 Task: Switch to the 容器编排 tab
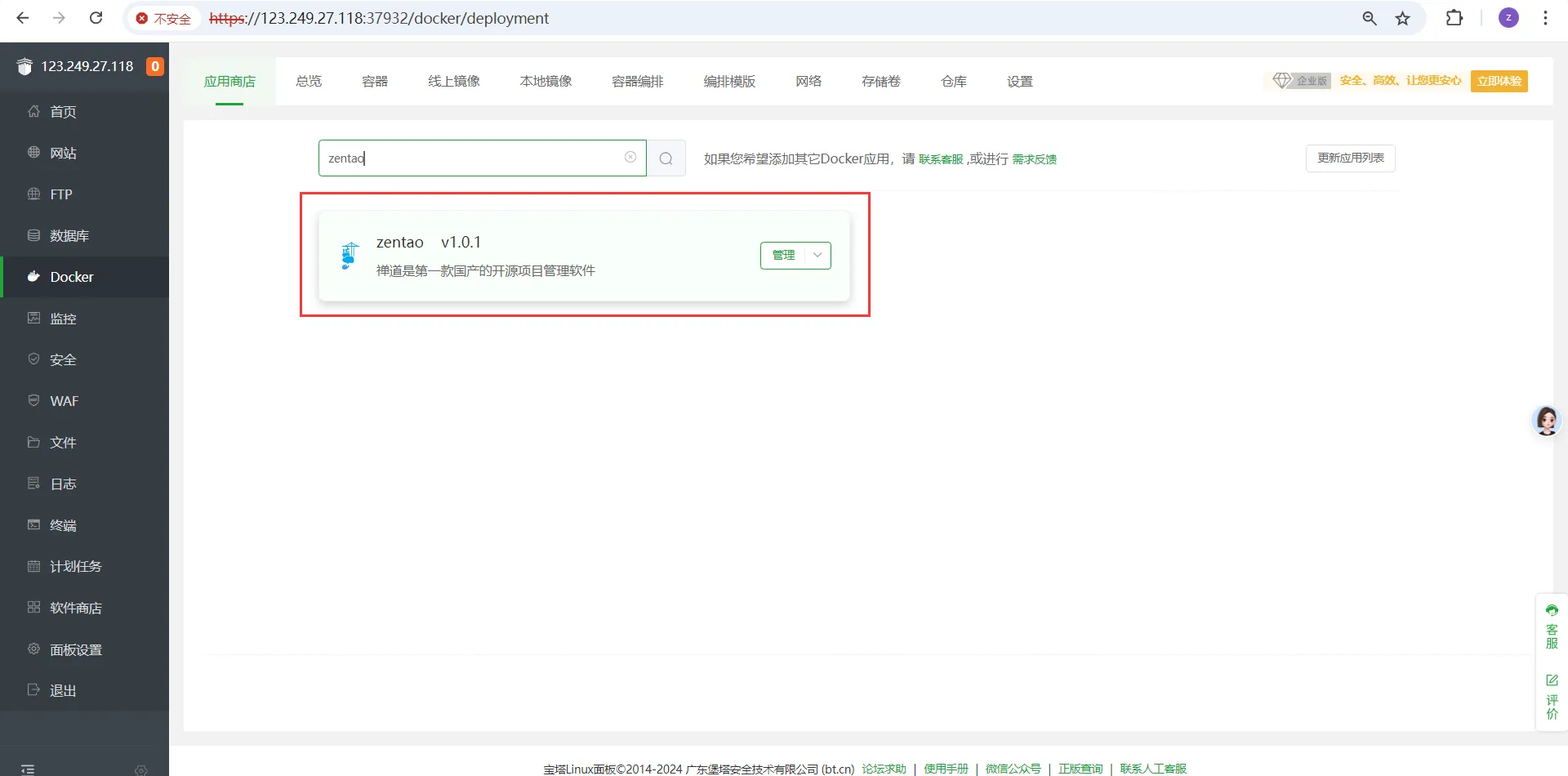pyautogui.click(x=638, y=81)
